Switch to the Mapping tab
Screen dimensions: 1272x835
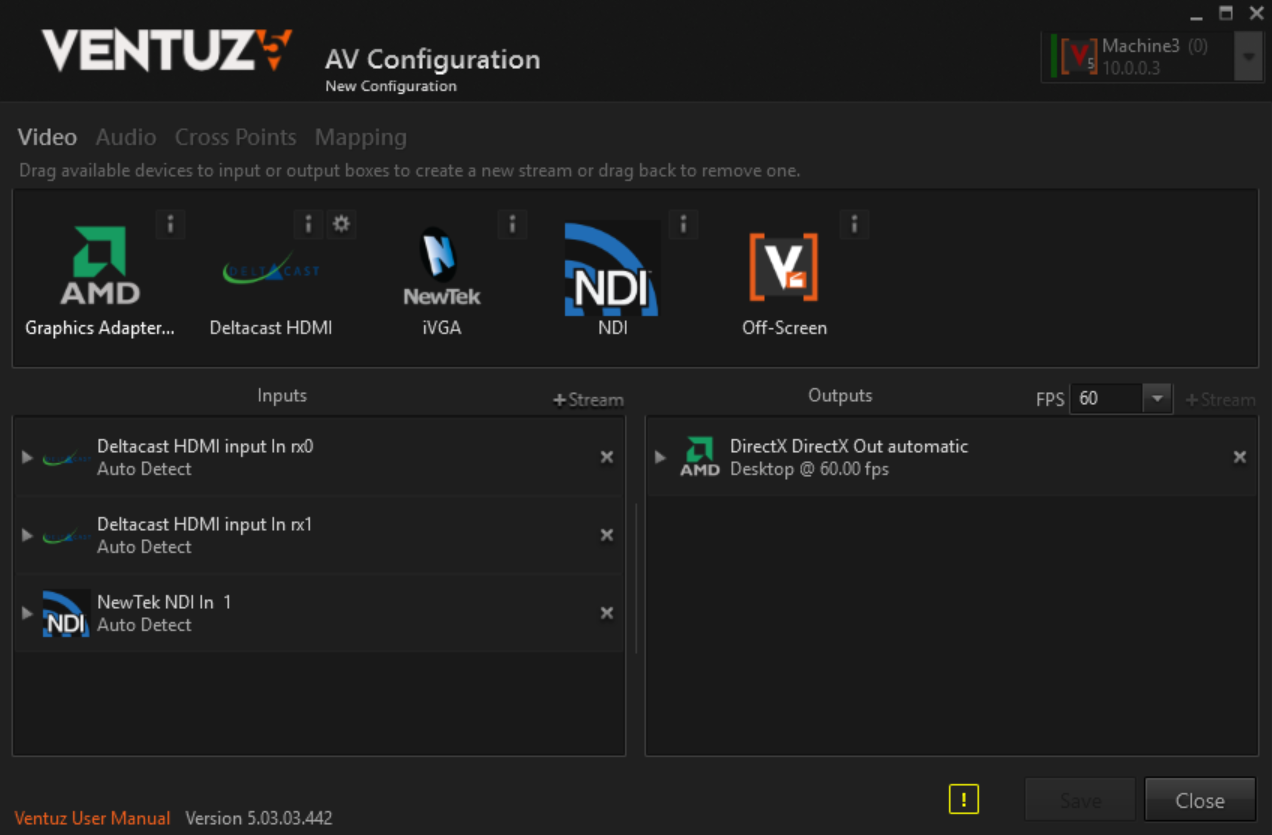(x=360, y=137)
